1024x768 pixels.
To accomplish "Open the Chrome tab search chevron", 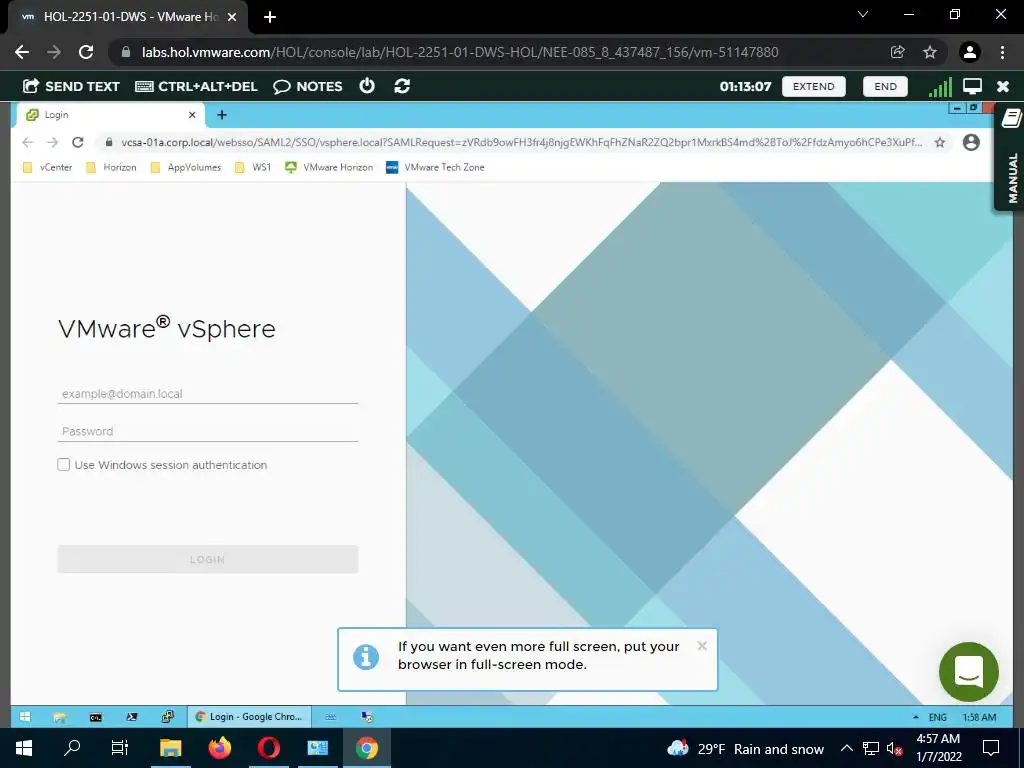I will (863, 14).
